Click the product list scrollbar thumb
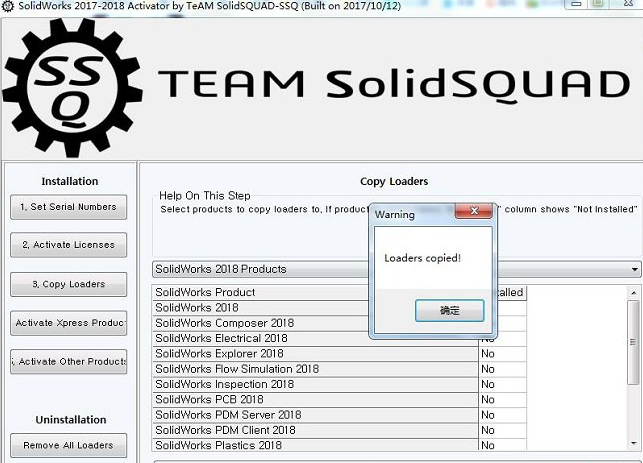643x463 pixels. (x=634, y=342)
